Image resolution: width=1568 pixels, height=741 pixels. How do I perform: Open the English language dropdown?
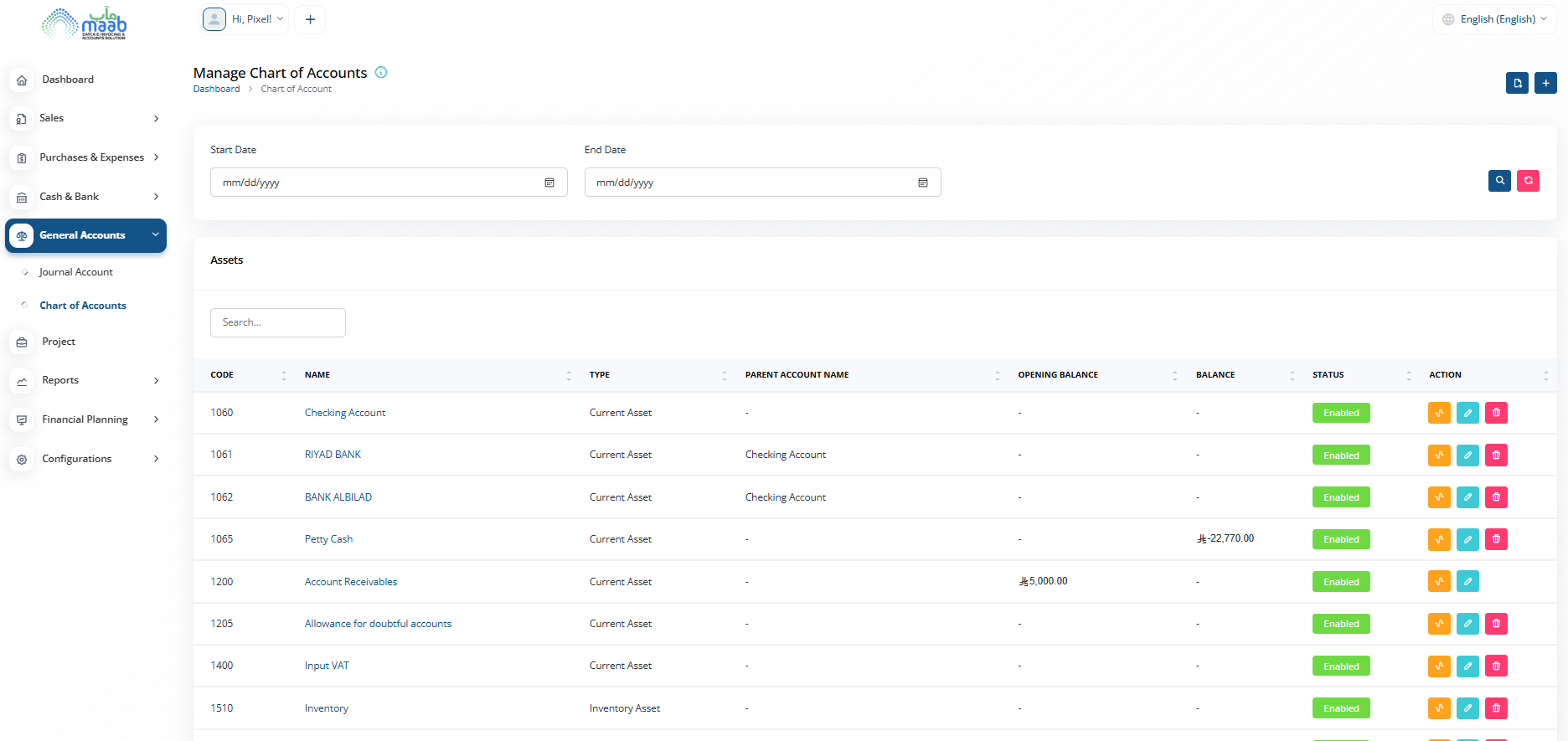(1494, 19)
